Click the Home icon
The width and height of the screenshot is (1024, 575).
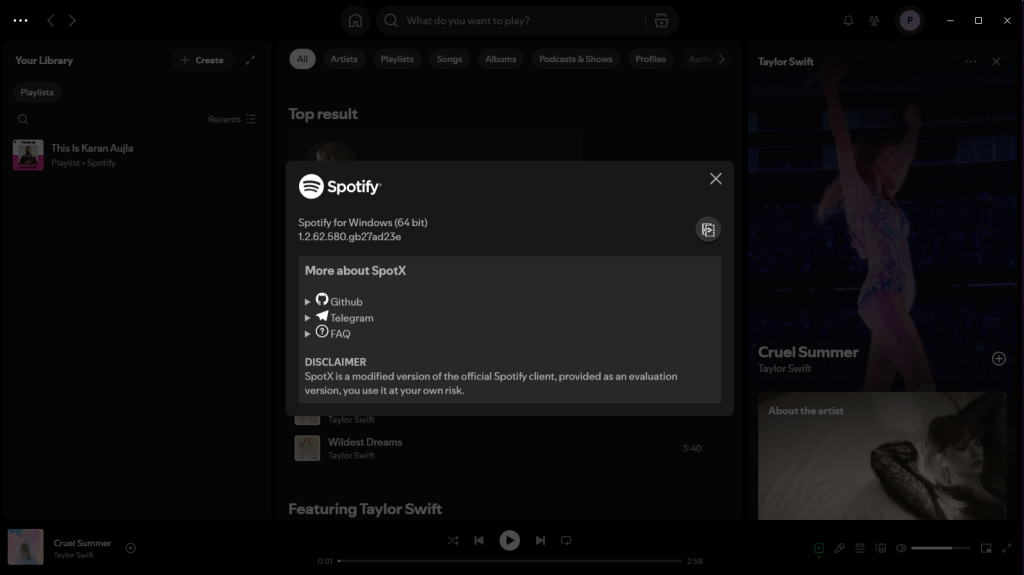tap(354, 21)
